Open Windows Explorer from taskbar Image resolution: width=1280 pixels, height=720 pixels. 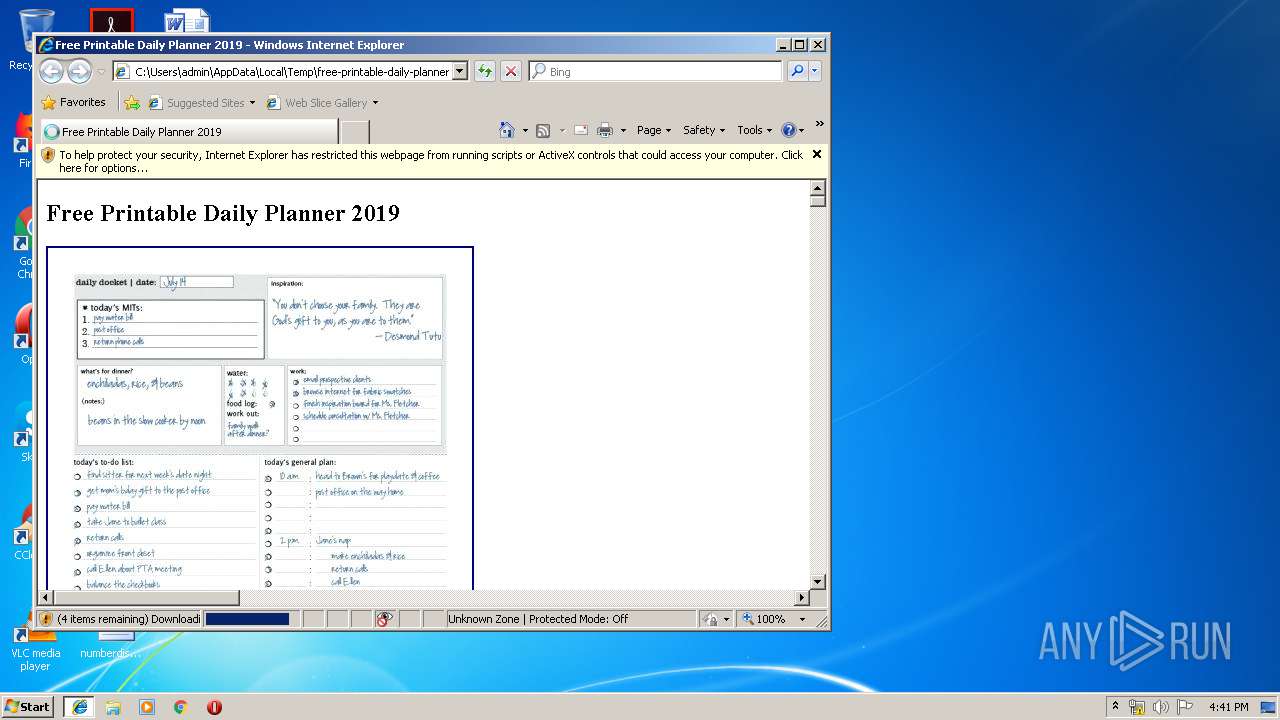point(113,706)
